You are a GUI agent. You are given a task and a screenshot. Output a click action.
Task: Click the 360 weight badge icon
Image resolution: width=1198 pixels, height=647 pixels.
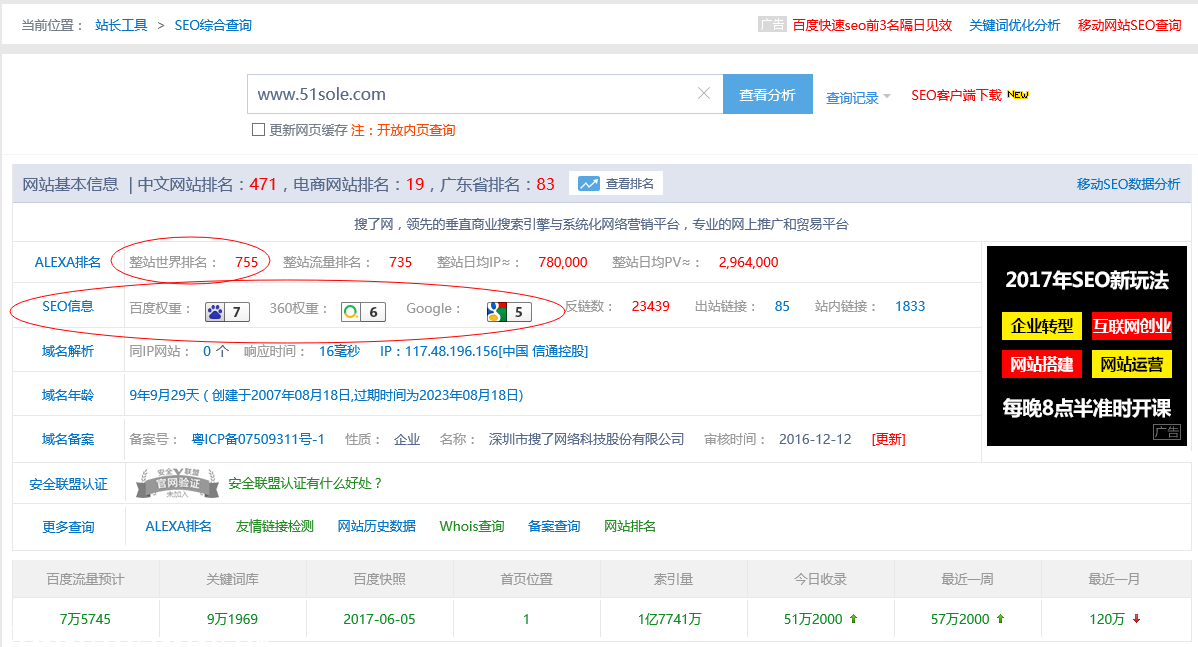[351, 312]
